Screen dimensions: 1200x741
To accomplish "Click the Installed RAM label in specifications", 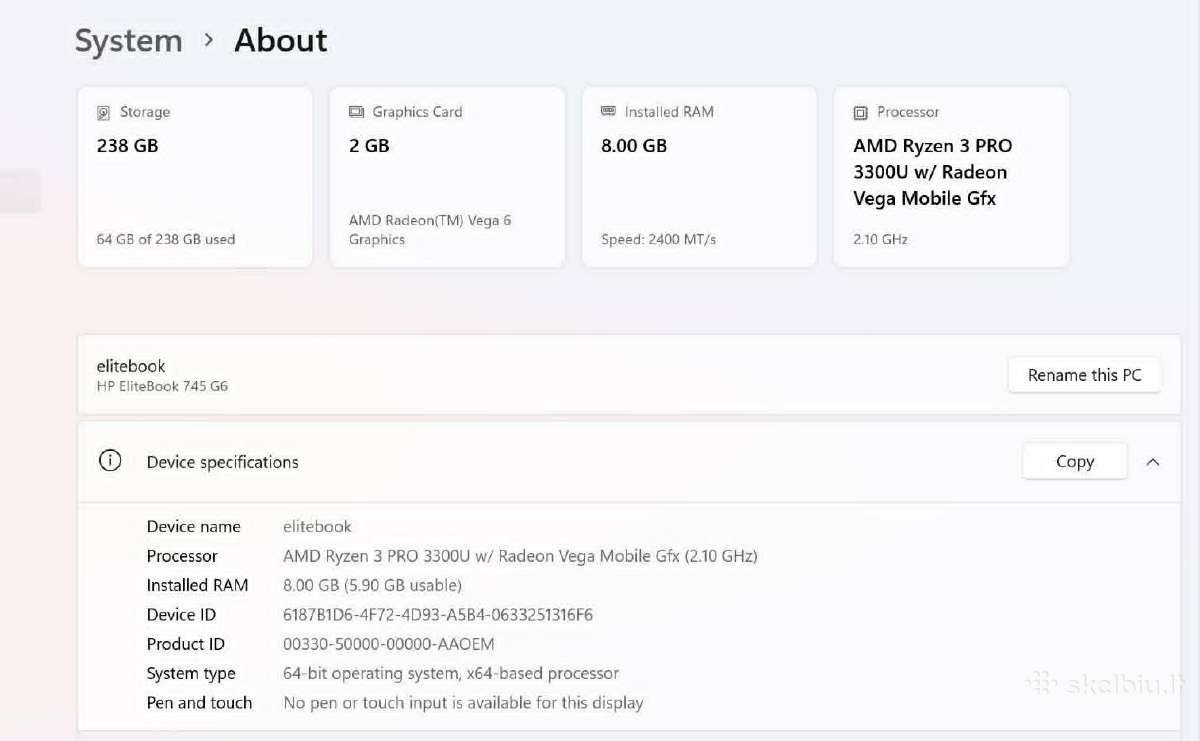I will pyautogui.click(x=198, y=585).
